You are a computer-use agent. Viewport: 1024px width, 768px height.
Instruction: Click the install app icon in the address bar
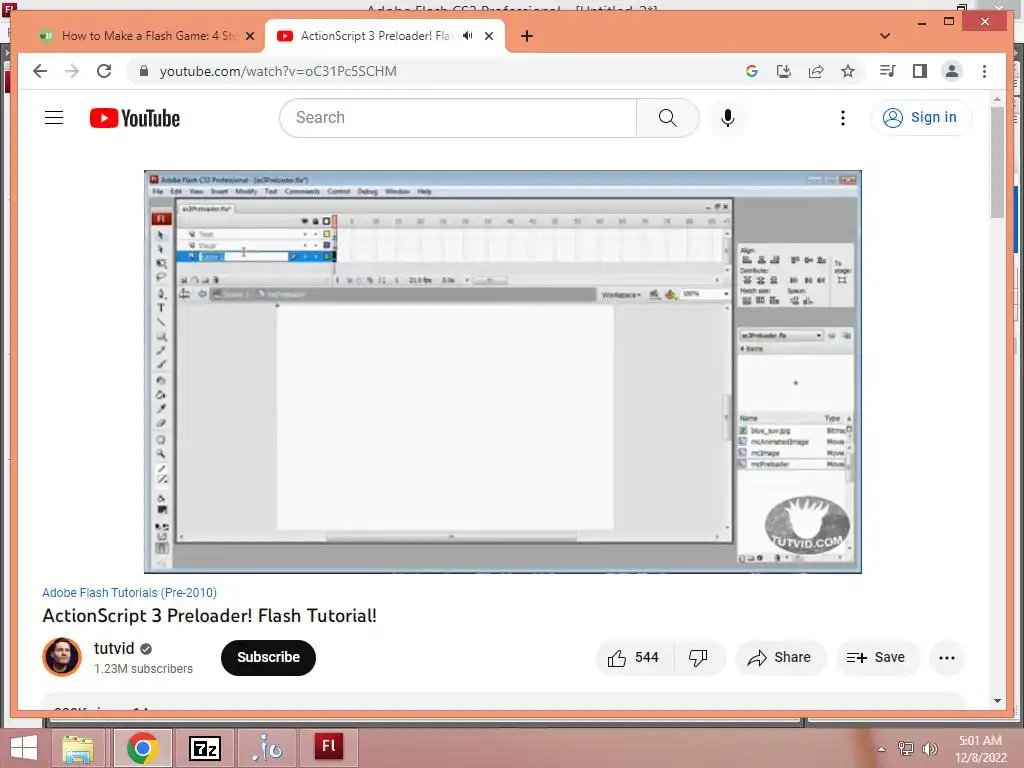(784, 71)
